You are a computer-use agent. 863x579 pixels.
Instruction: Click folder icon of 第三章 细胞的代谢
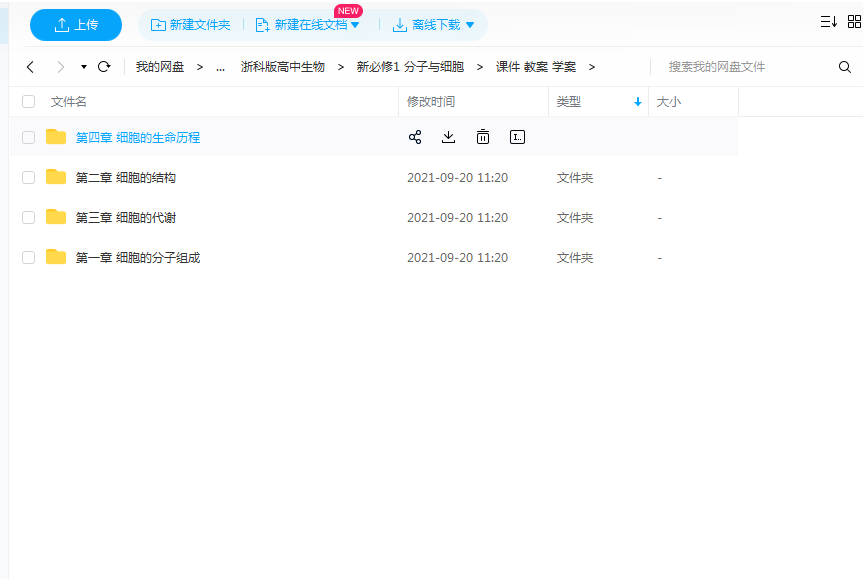(x=56, y=217)
